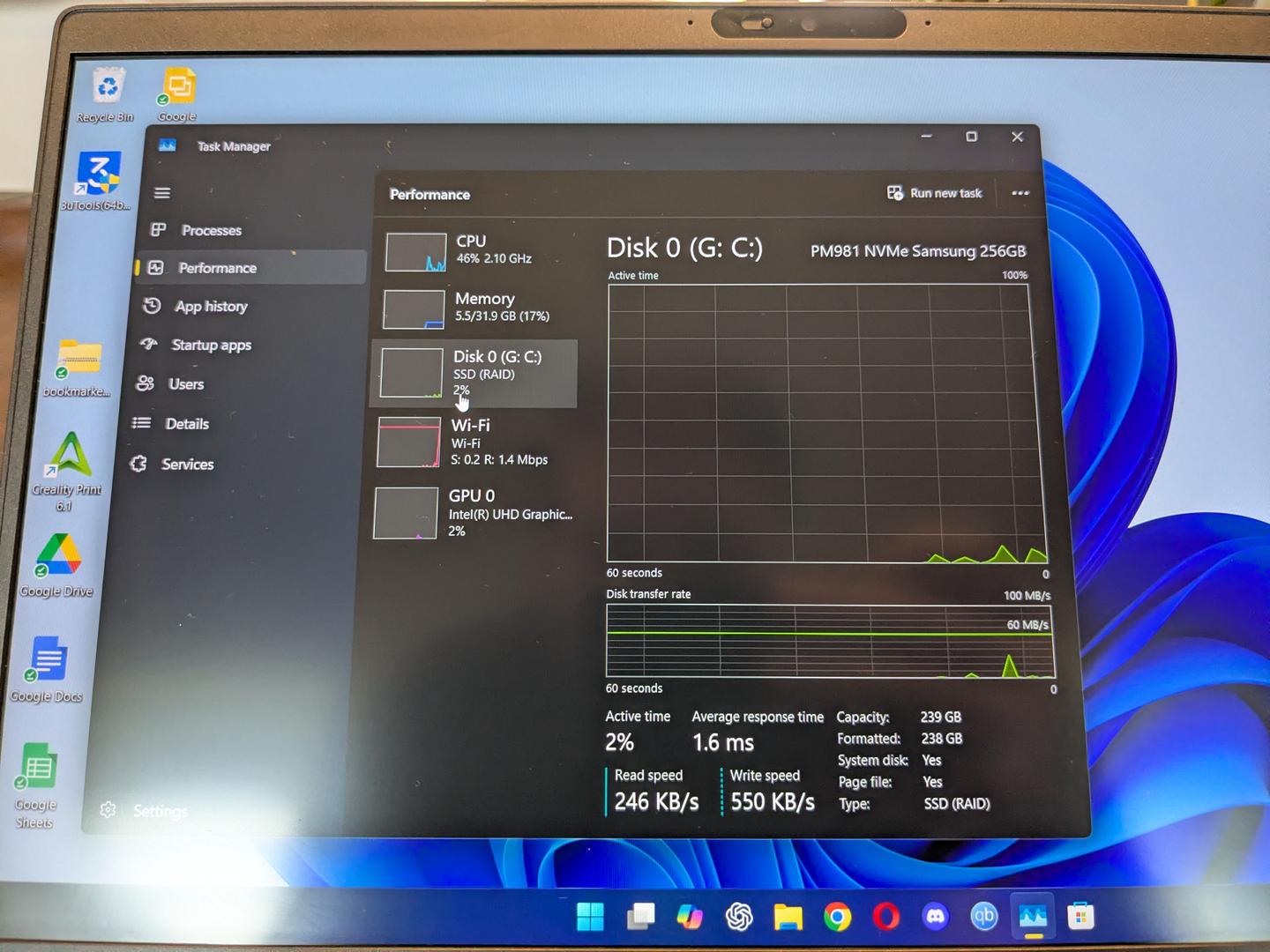Open Google Chrome from the taskbar
This screenshot has height=952, width=1270.
pos(837,918)
